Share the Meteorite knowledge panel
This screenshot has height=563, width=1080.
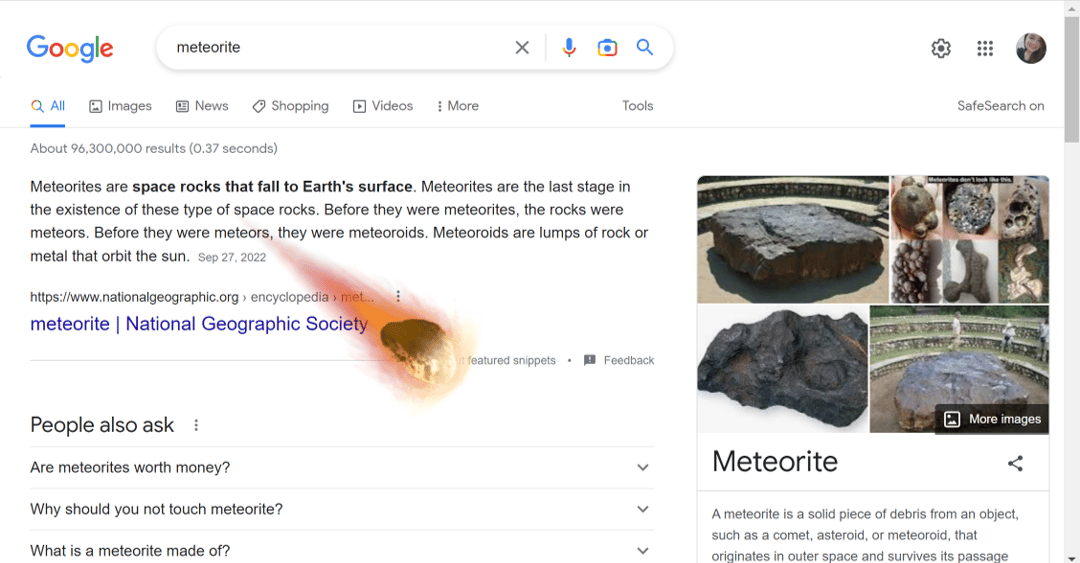click(1015, 463)
